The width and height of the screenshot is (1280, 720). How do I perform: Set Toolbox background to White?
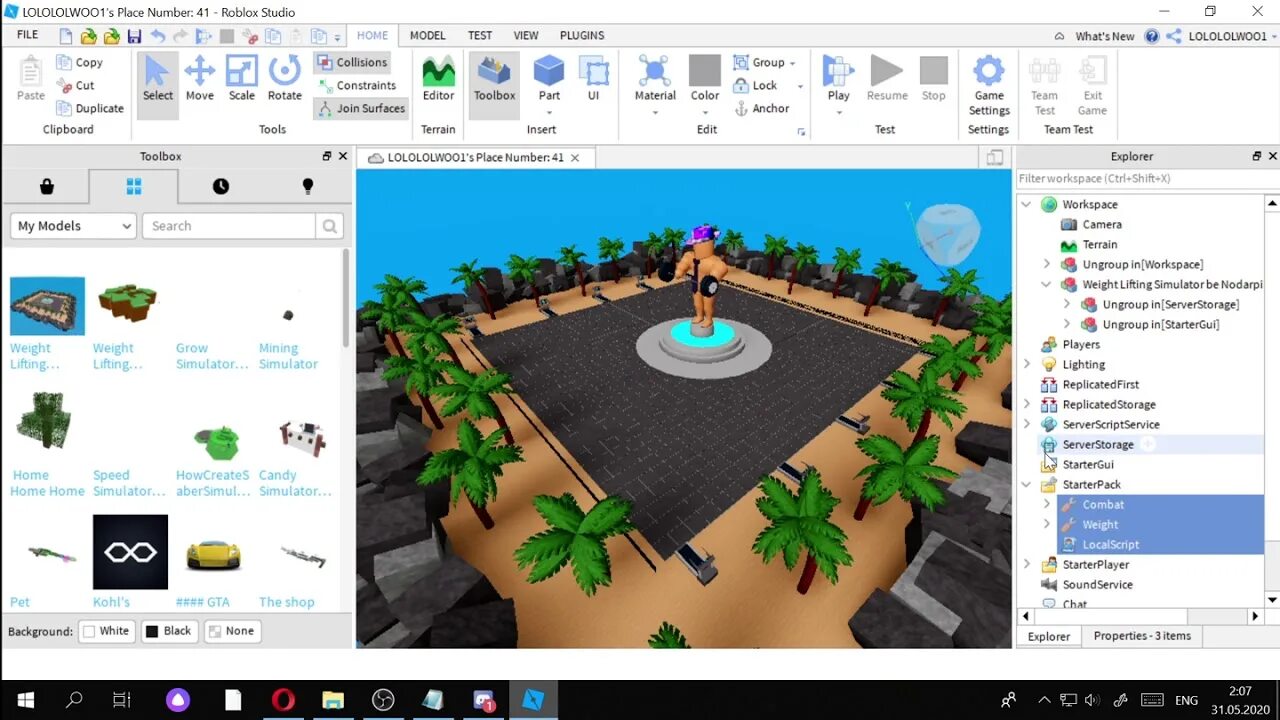pyautogui.click(x=106, y=631)
